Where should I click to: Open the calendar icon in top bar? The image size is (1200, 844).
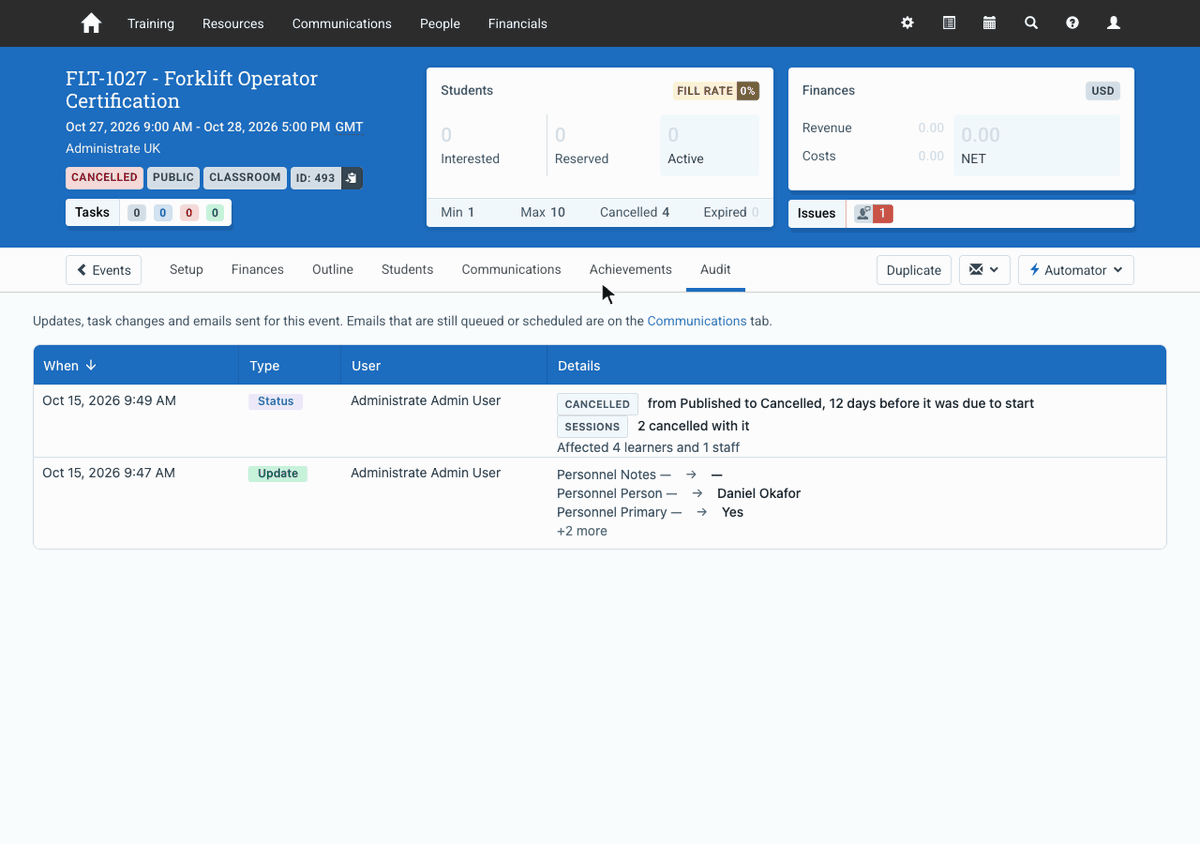989,23
